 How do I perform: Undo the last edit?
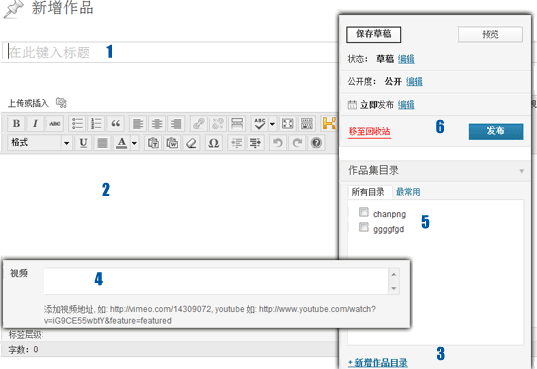click(x=278, y=143)
